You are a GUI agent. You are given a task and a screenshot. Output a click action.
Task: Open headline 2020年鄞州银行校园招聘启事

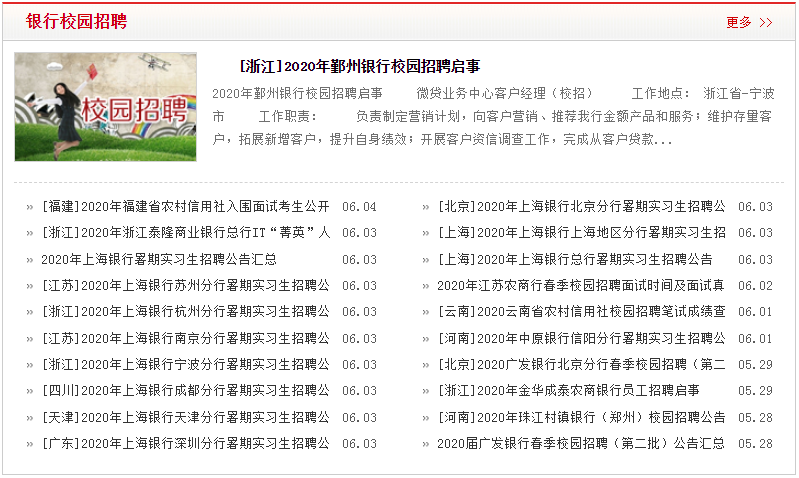click(x=360, y=66)
